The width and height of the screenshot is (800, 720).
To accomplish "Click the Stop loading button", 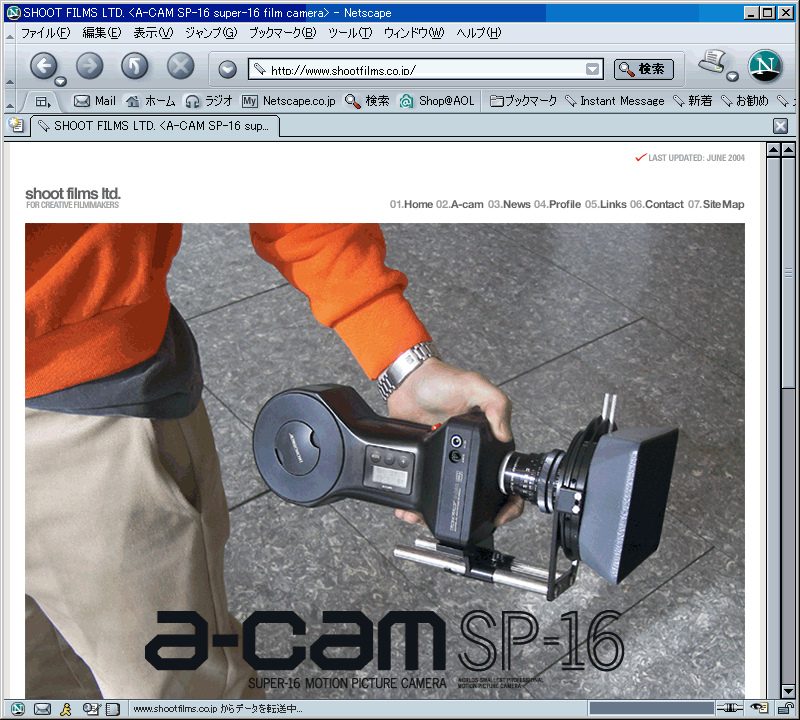I will [x=181, y=66].
